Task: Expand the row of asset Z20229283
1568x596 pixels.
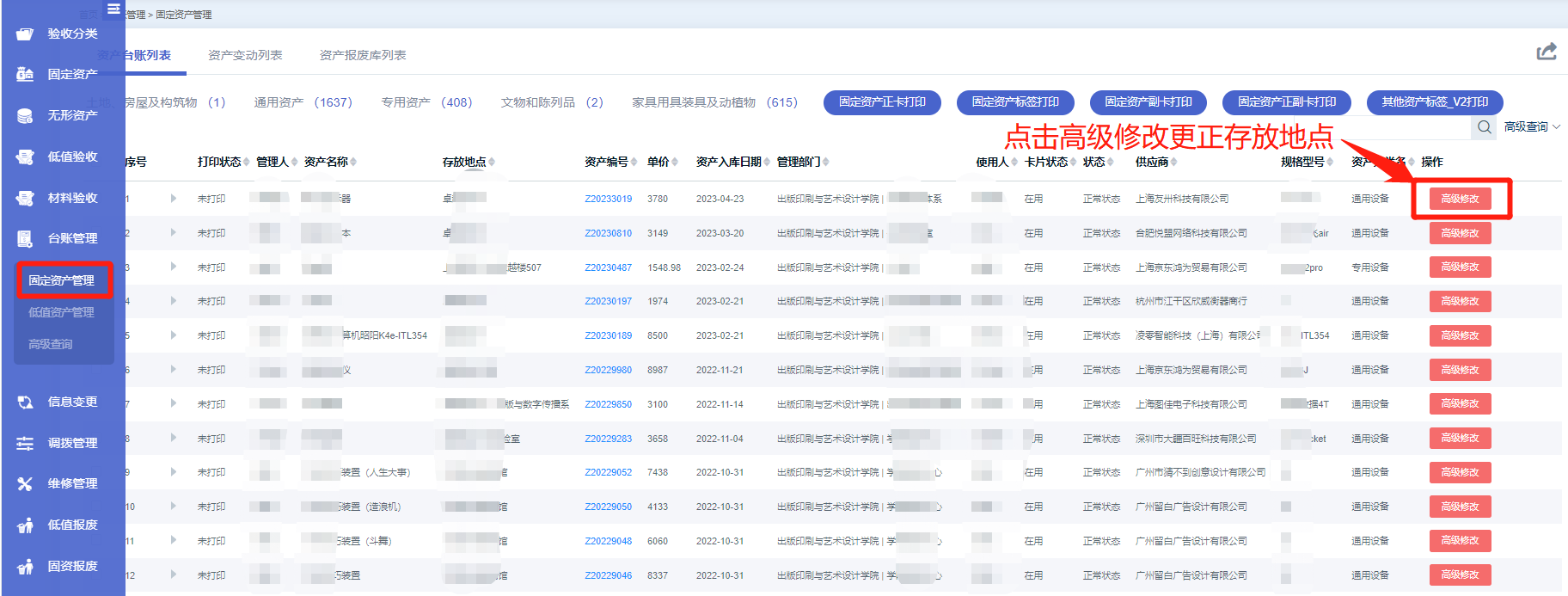Action: 174,438
